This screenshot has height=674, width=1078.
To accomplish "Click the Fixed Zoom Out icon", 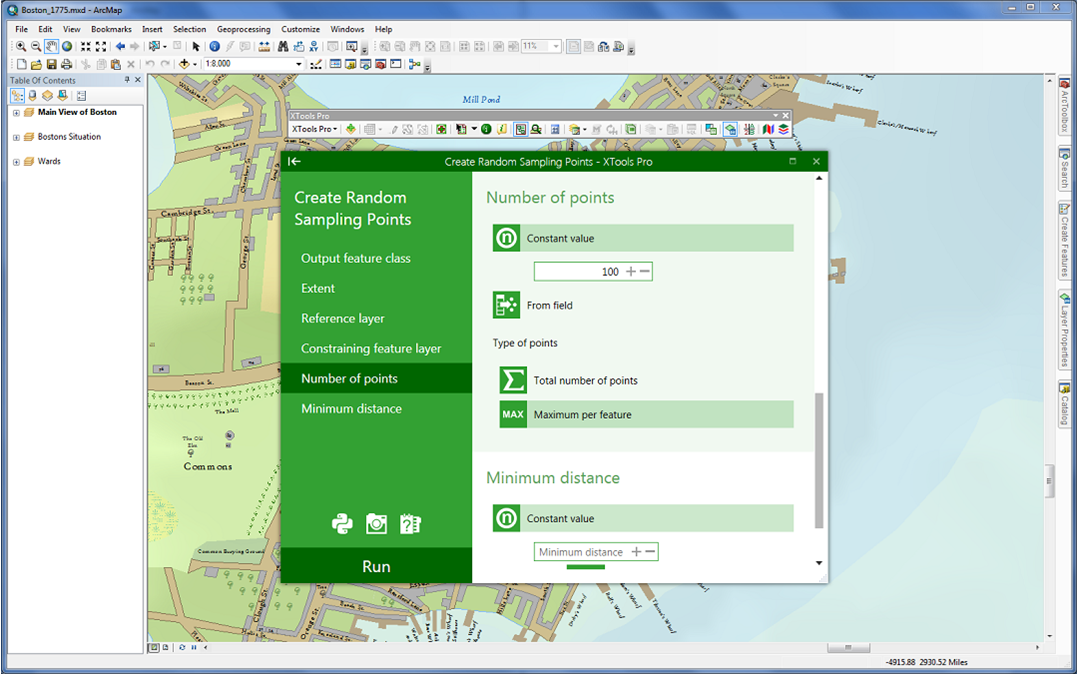I will (101, 47).
